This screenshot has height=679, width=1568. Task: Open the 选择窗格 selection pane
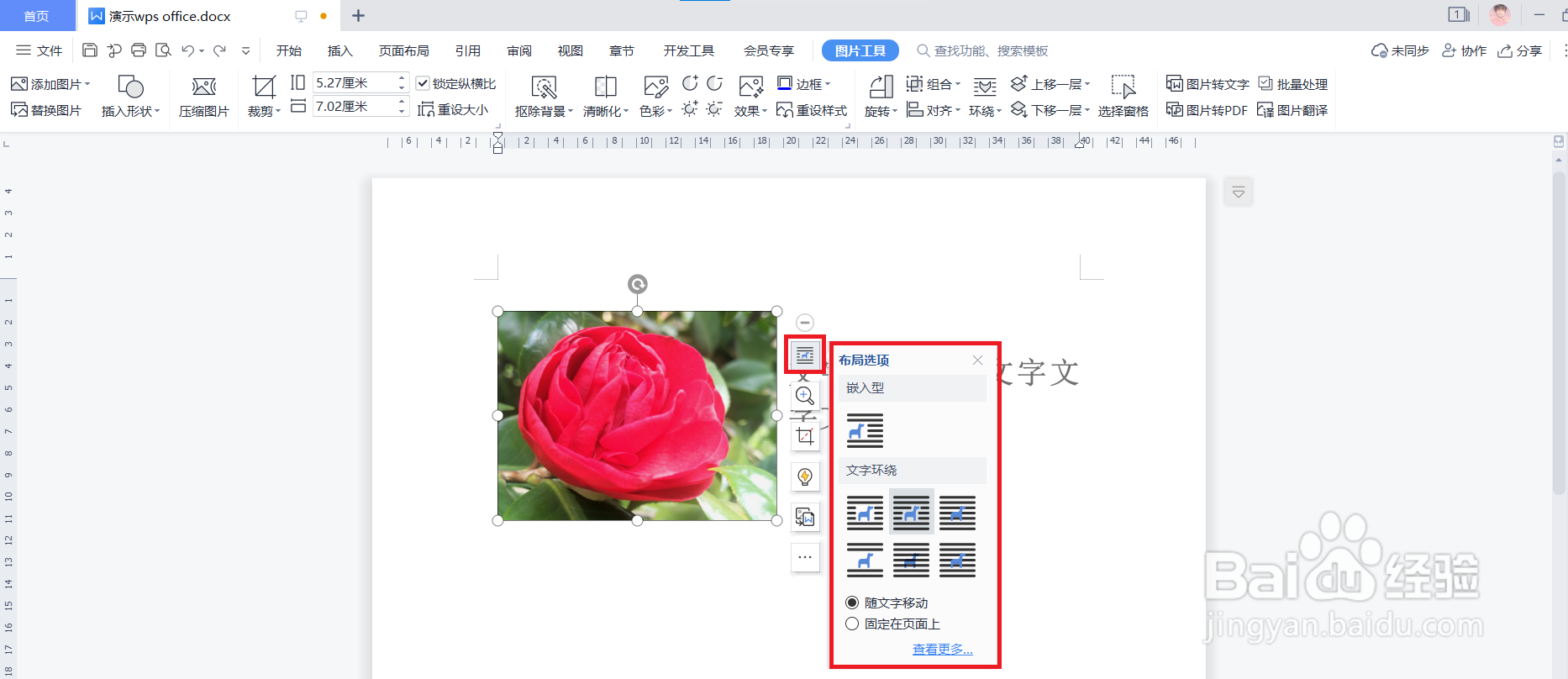pyautogui.click(x=1123, y=97)
